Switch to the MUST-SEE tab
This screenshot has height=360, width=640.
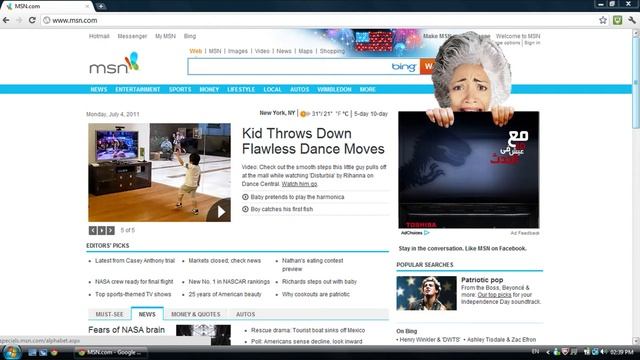pyautogui.click(x=109, y=314)
